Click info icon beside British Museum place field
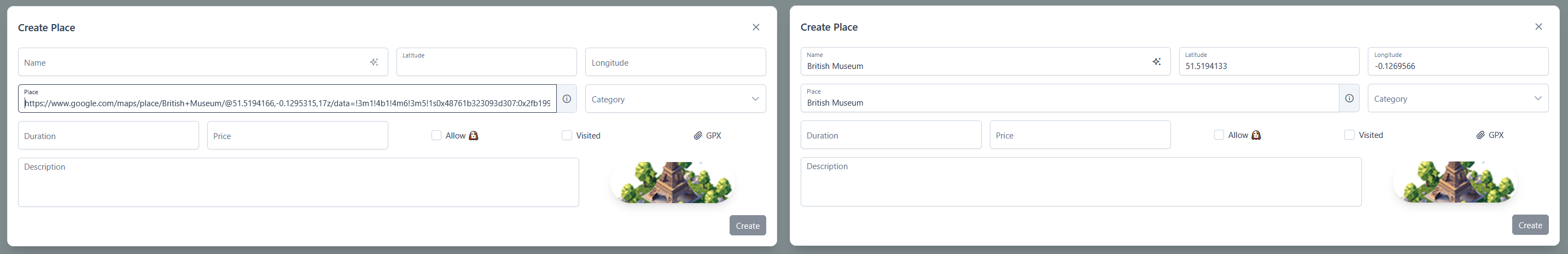This screenshot has width=1568, height=254. coord(1349,98)
